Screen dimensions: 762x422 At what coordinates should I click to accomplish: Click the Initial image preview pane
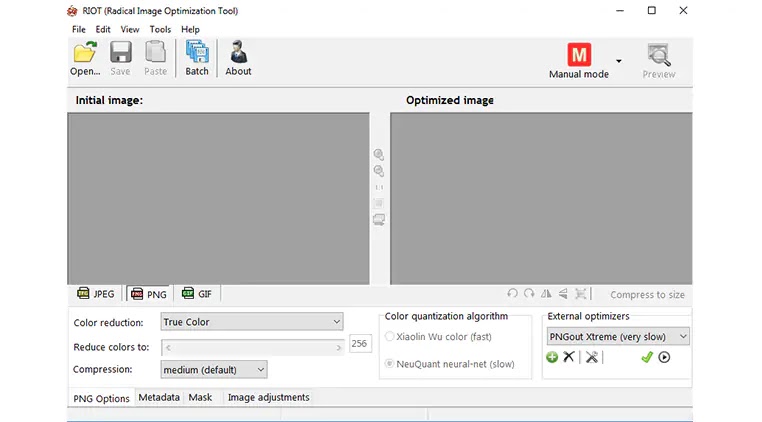tap(218, 198)
